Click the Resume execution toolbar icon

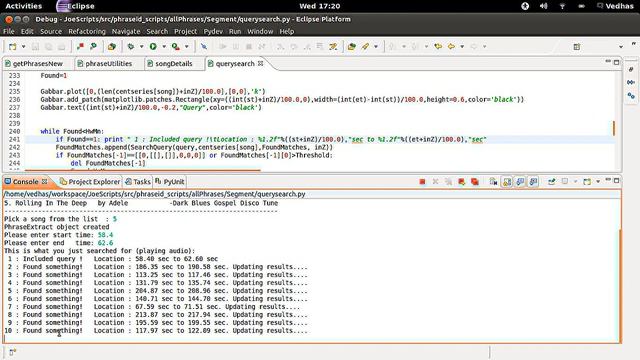tap(223, 47)
